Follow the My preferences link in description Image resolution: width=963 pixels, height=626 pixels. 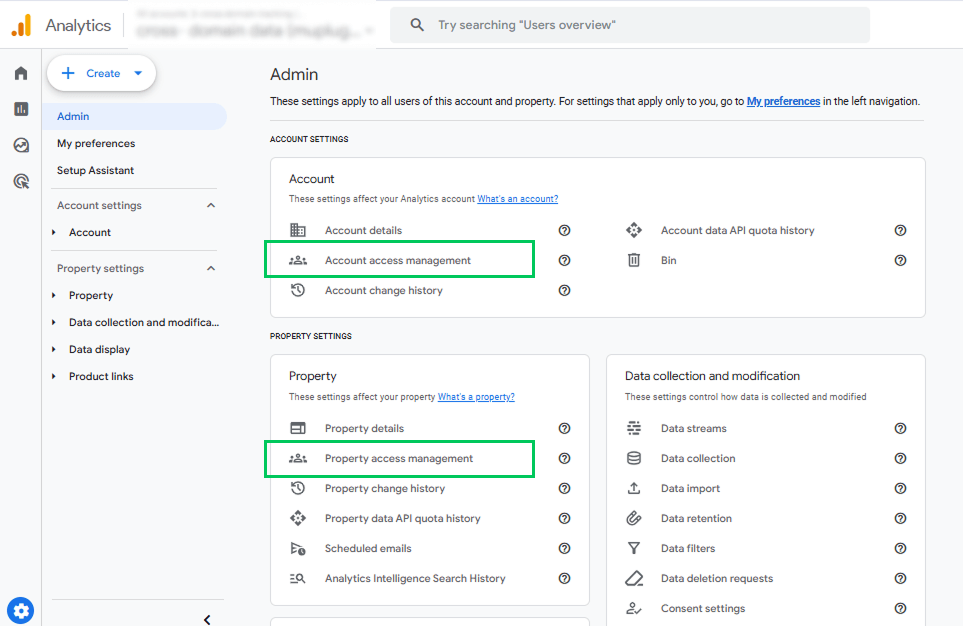click(x=783, y=101)
